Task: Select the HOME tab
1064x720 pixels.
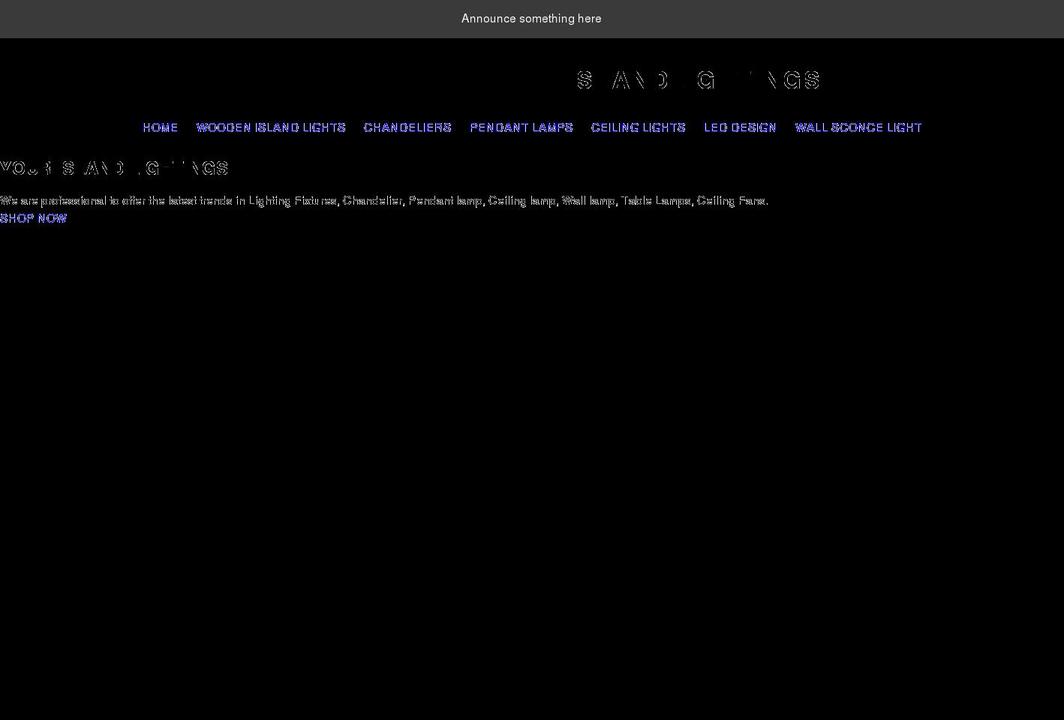Action: [160, 127]
